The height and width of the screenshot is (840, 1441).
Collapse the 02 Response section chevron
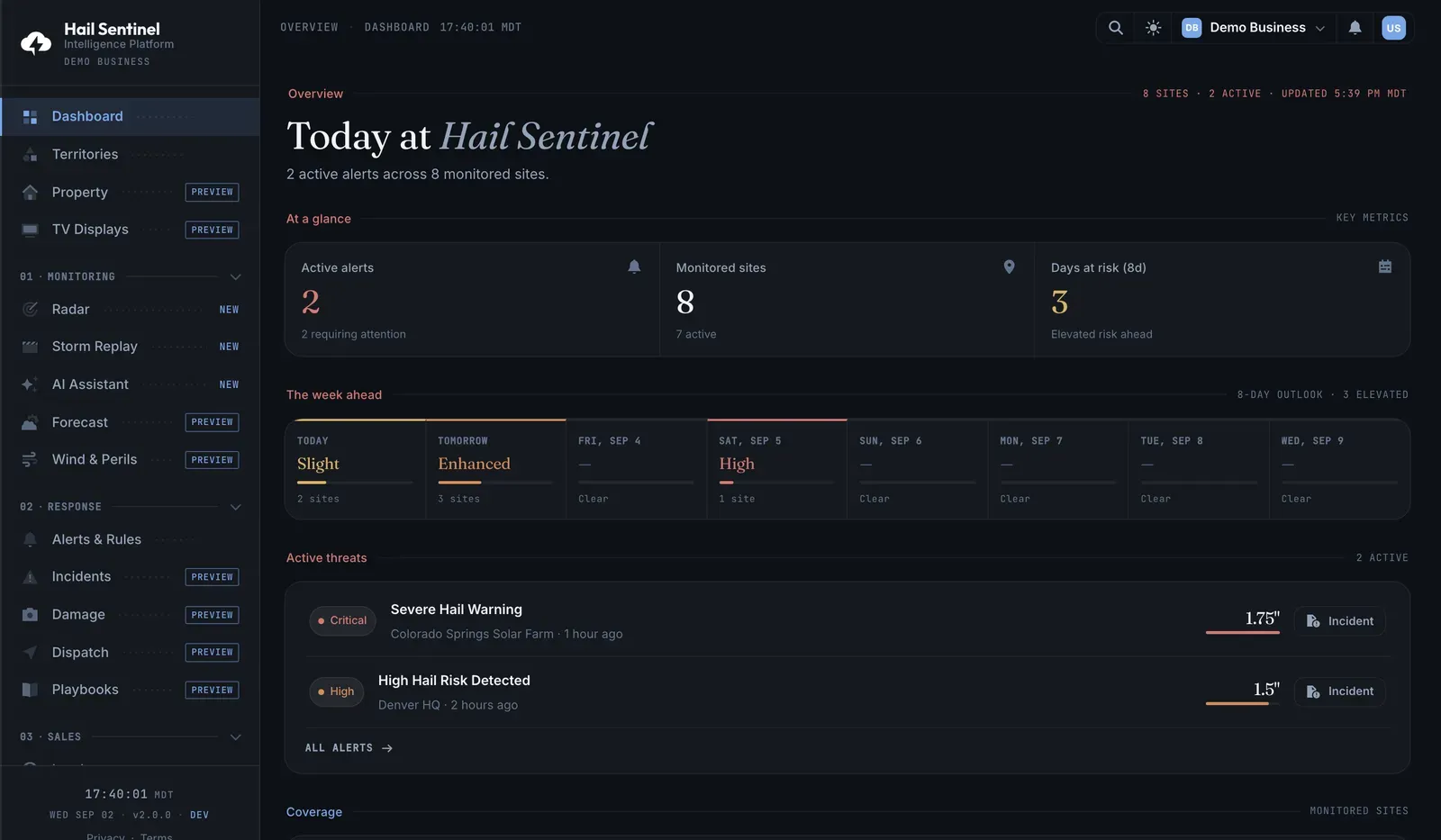click(235, 507)
